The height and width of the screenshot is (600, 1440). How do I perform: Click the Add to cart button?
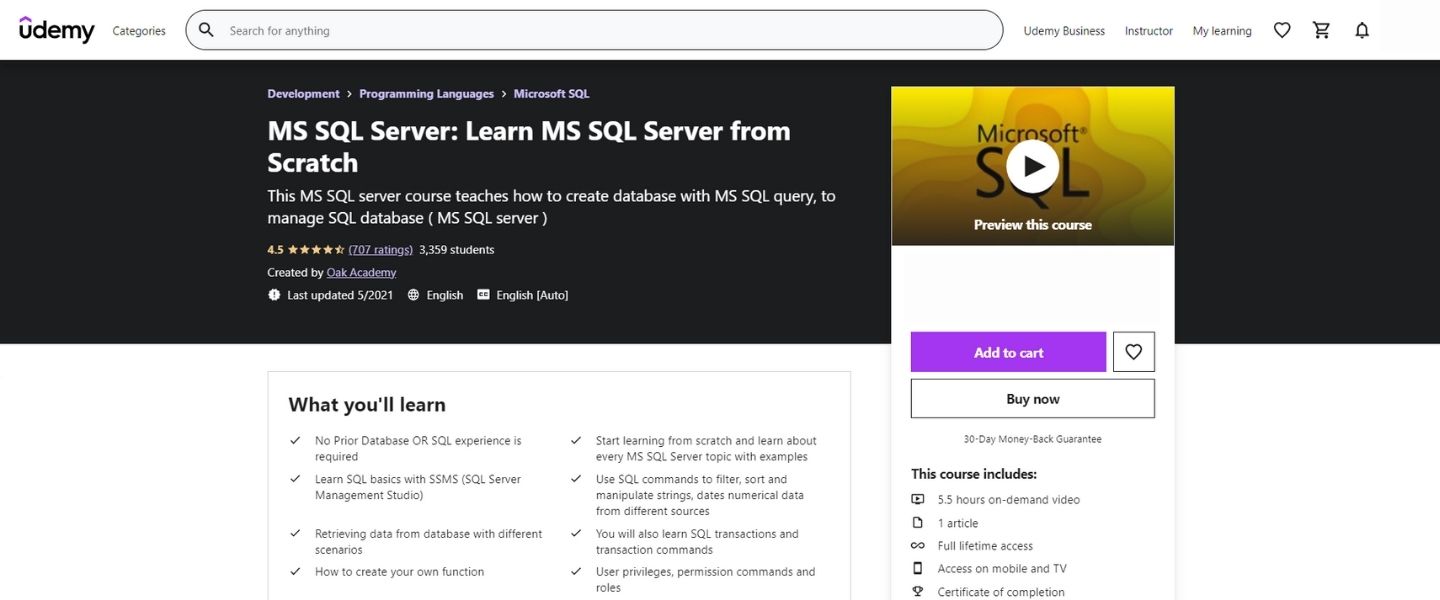point(1008,352)
